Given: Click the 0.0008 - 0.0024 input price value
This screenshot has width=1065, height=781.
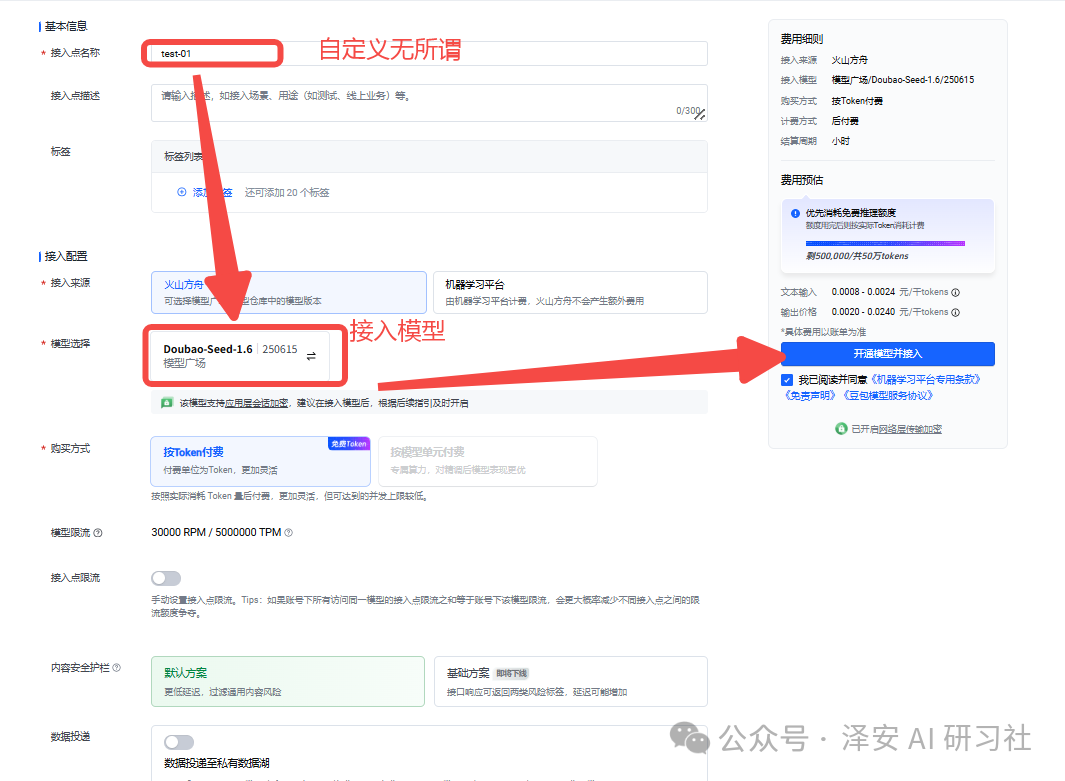Looking at the screenshot, I should 863,292.
